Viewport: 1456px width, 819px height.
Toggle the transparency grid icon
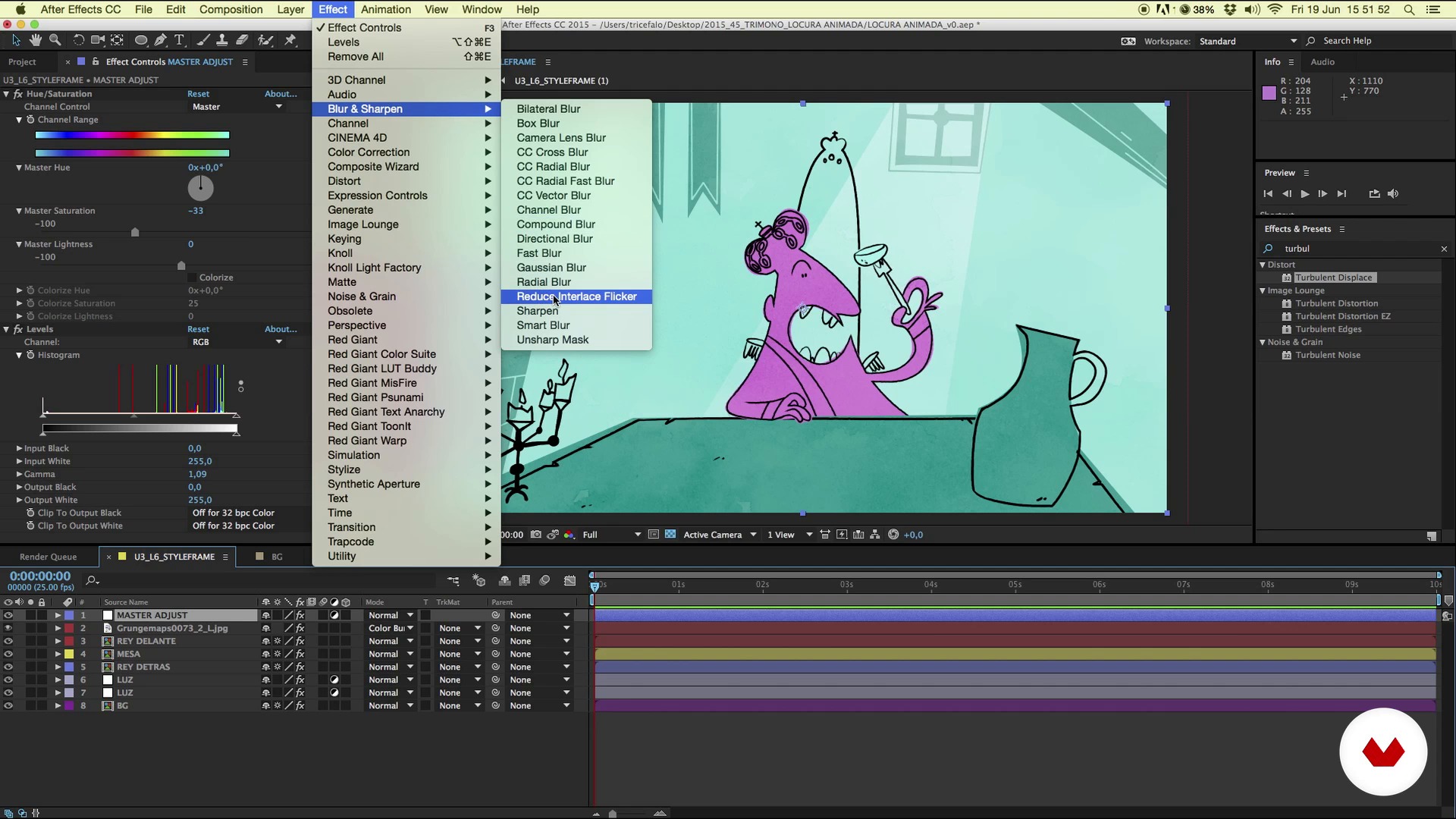(670, 535)
